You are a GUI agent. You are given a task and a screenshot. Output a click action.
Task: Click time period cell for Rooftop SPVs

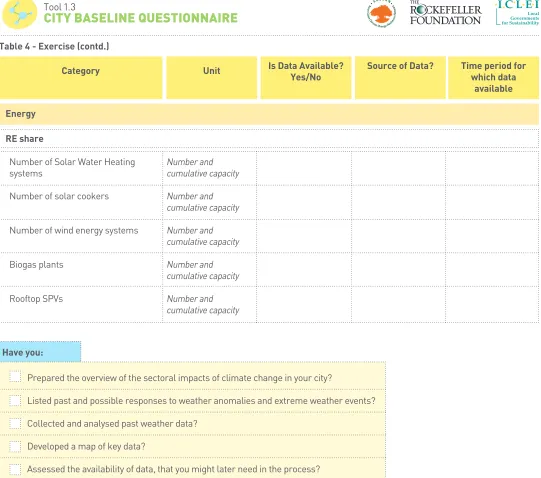click(492, 304)
